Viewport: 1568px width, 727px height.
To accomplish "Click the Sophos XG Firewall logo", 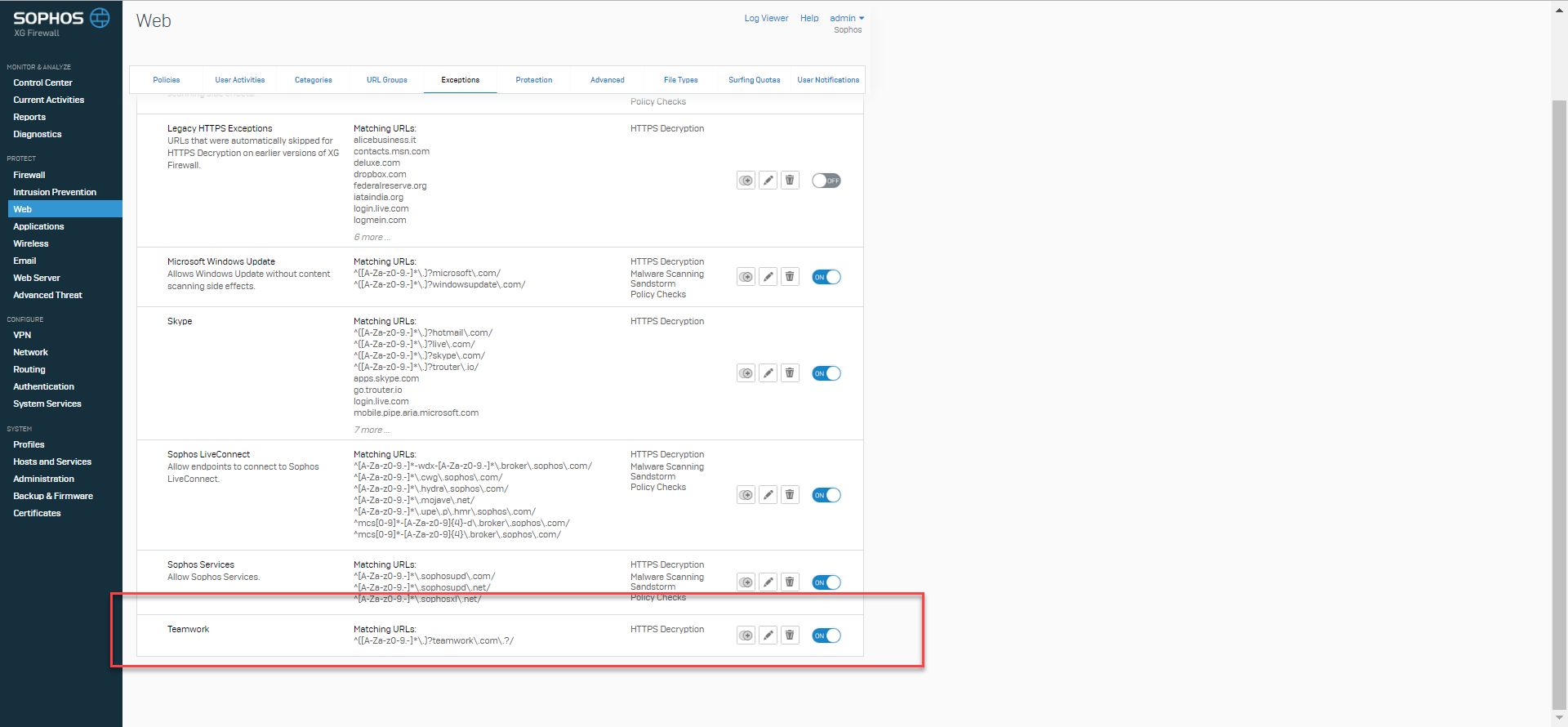I will click(61, 22).
